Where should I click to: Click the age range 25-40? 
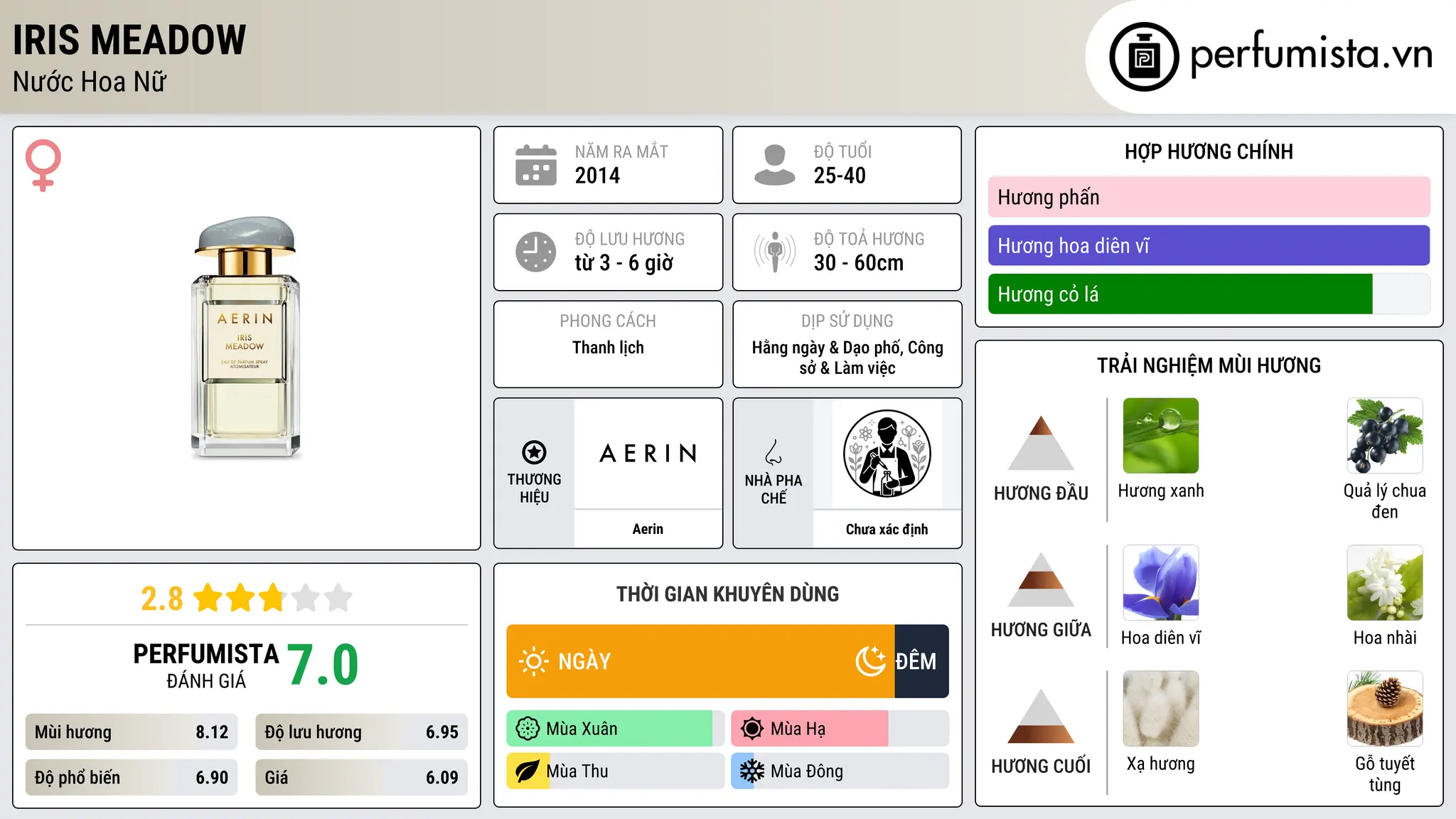click(x=840, y=176)
